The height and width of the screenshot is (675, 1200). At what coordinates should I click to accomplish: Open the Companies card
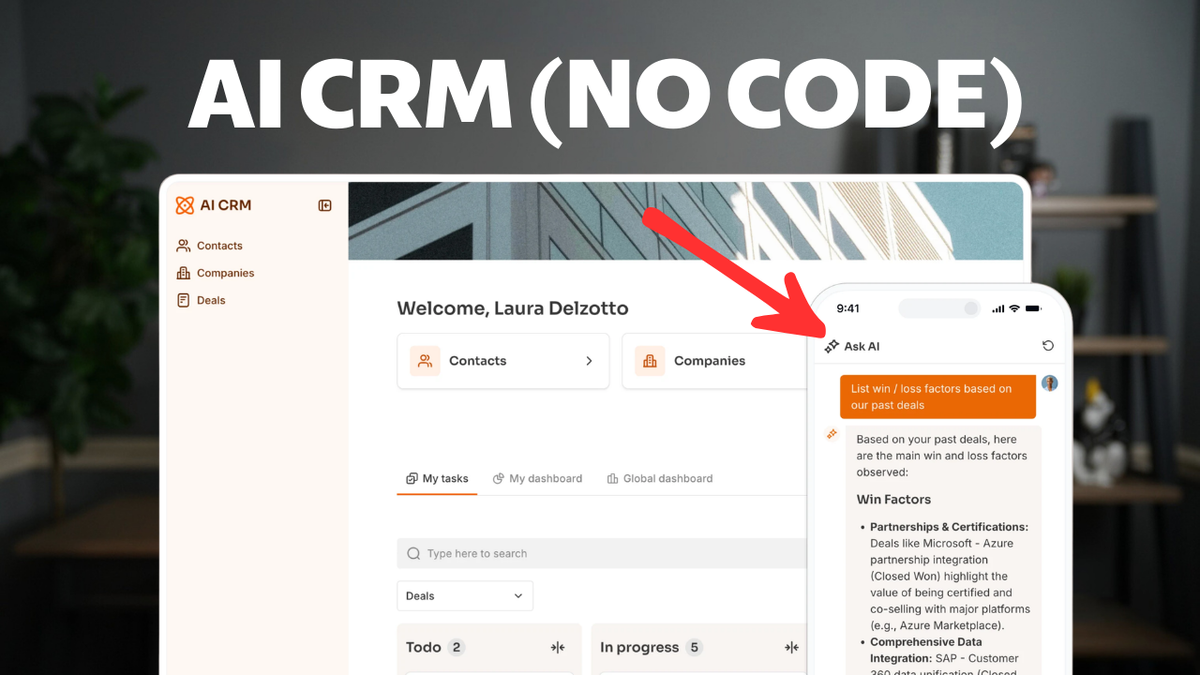(x=714, y=361)
